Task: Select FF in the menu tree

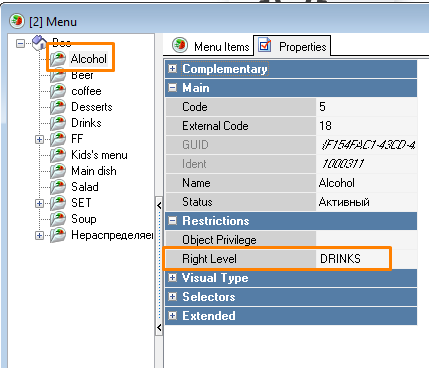Action: pos(77,139)
